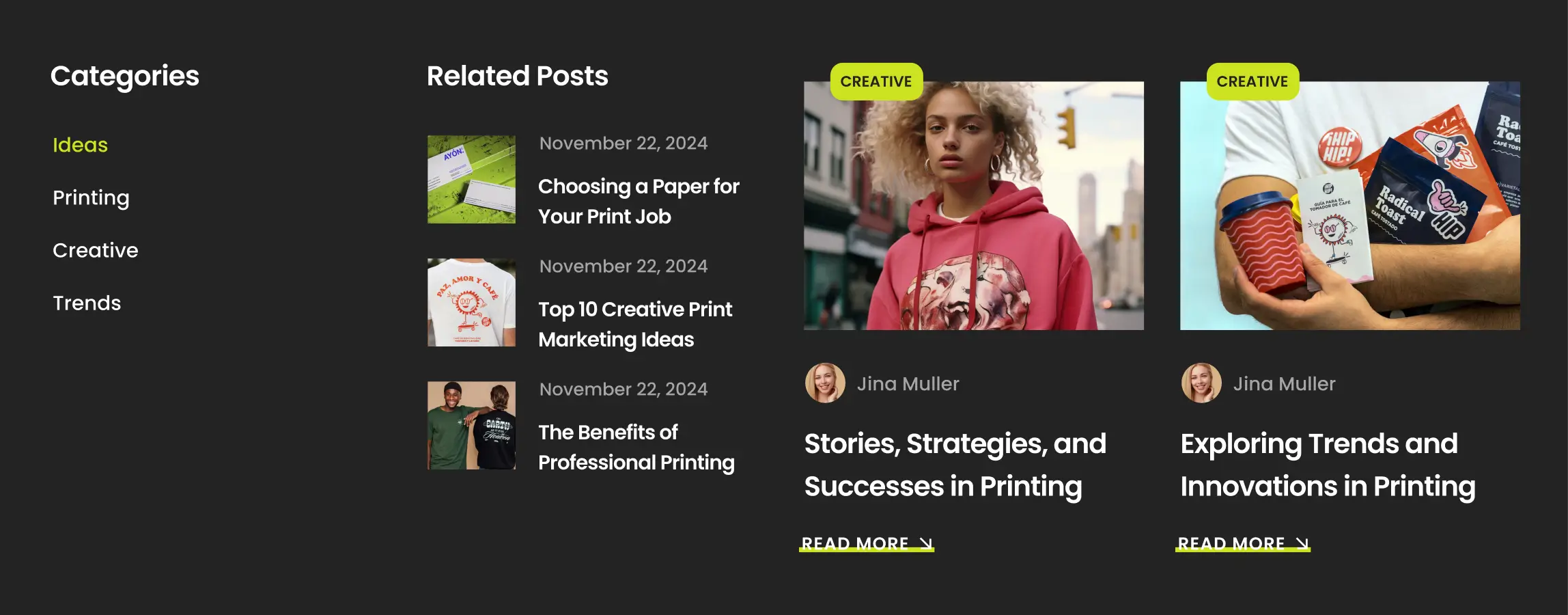Go to the Creative category link
Image resolution: width=1568 pixels, height=615 pixels.
pyautogui.click(x=96, y=250)
